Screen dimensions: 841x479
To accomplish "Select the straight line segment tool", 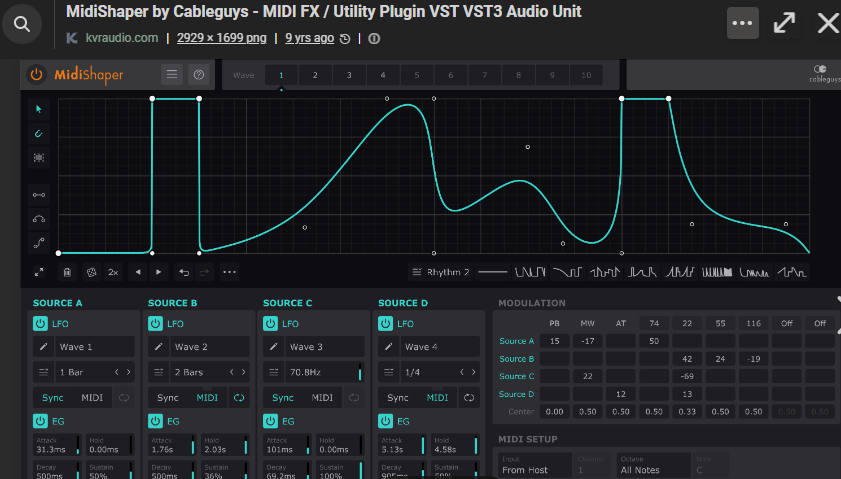I will coord(39,195).
